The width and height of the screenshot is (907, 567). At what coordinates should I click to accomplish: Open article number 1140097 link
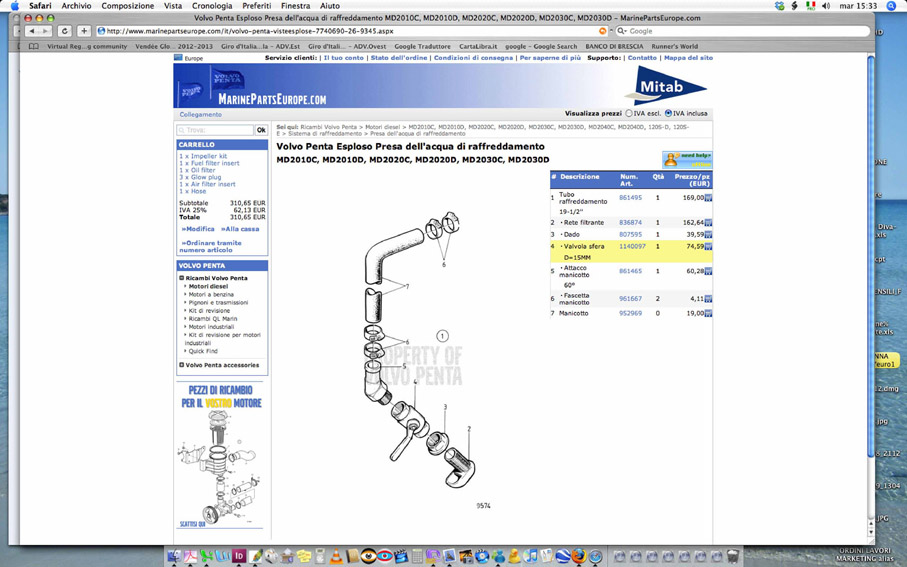(x=632, y=246)
